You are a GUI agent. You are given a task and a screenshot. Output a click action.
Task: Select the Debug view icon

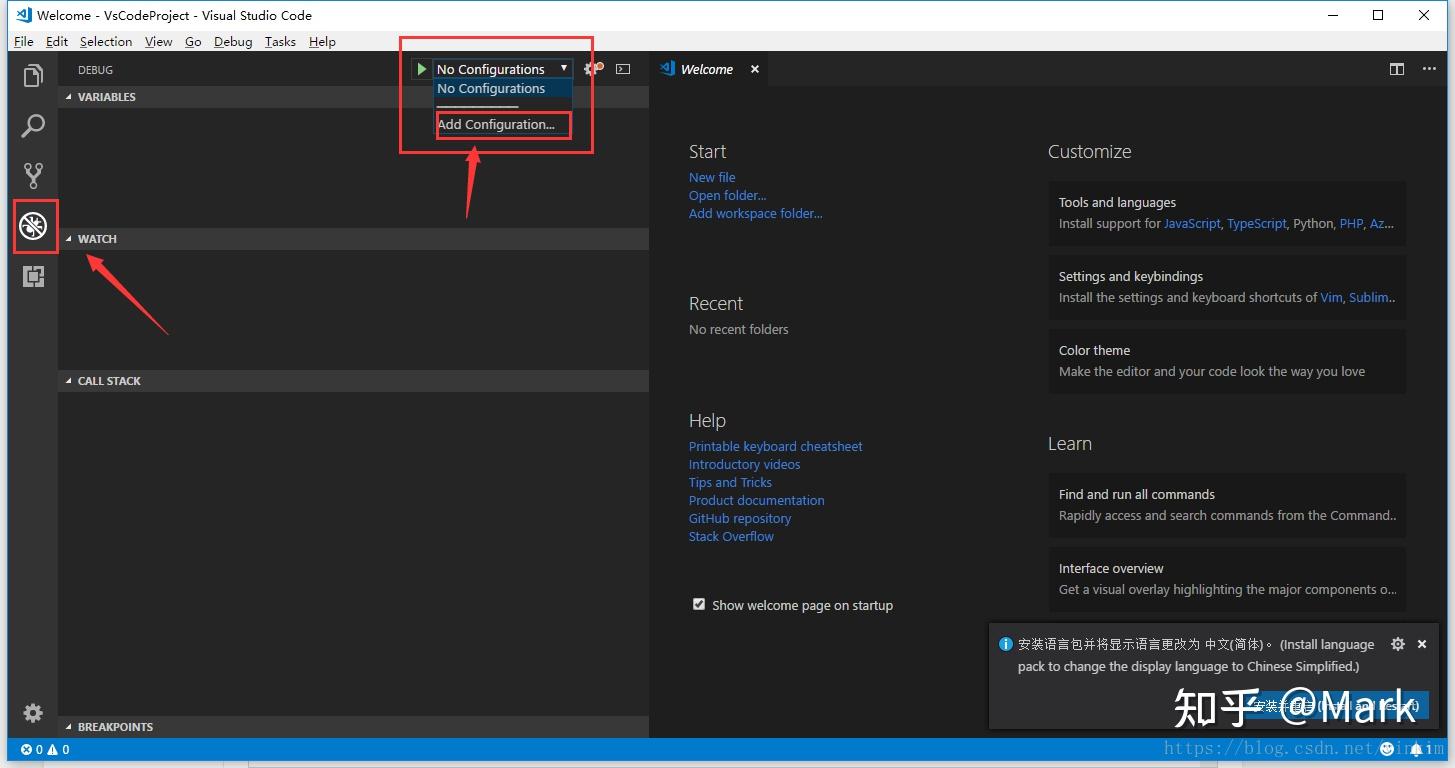[34, 227]
